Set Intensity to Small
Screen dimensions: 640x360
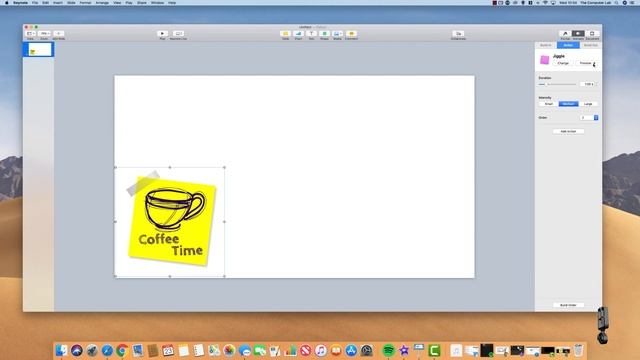(549, 104)
